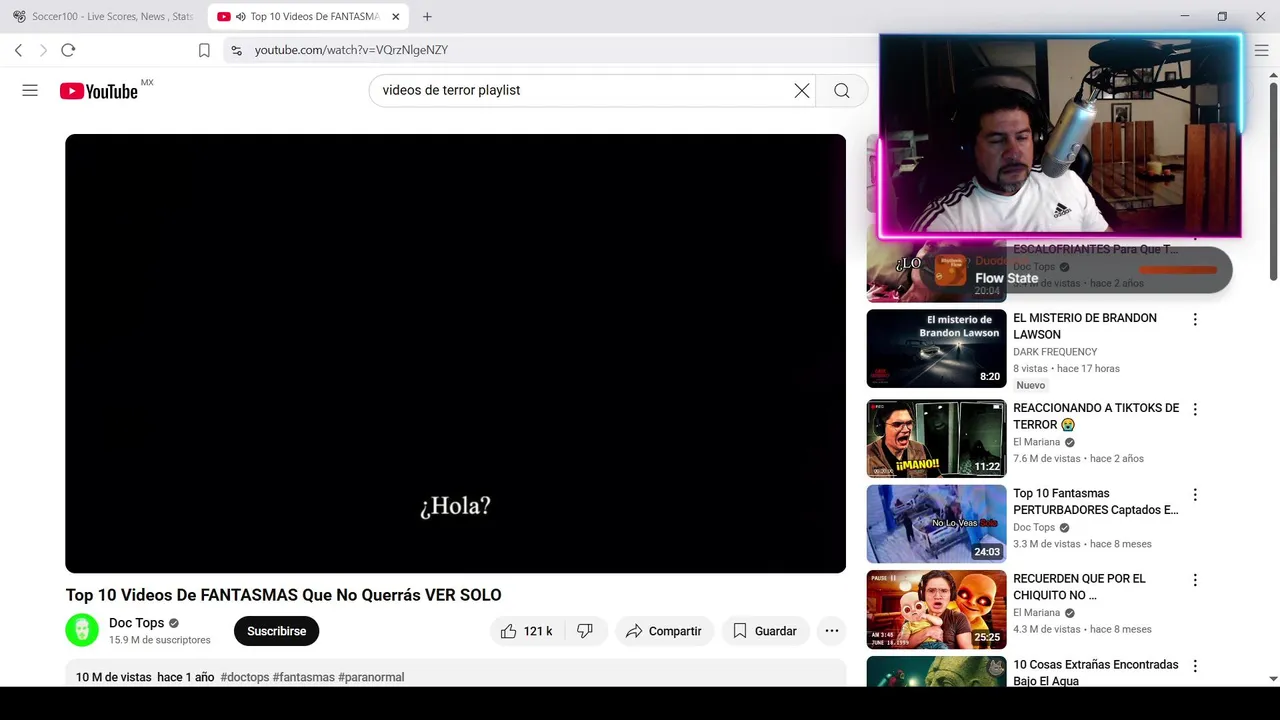Click title EL MISTERIO DE BRANDON LAWSON
The width and height of the screenshot is (1280, 720).
[x=1085, y=326]
